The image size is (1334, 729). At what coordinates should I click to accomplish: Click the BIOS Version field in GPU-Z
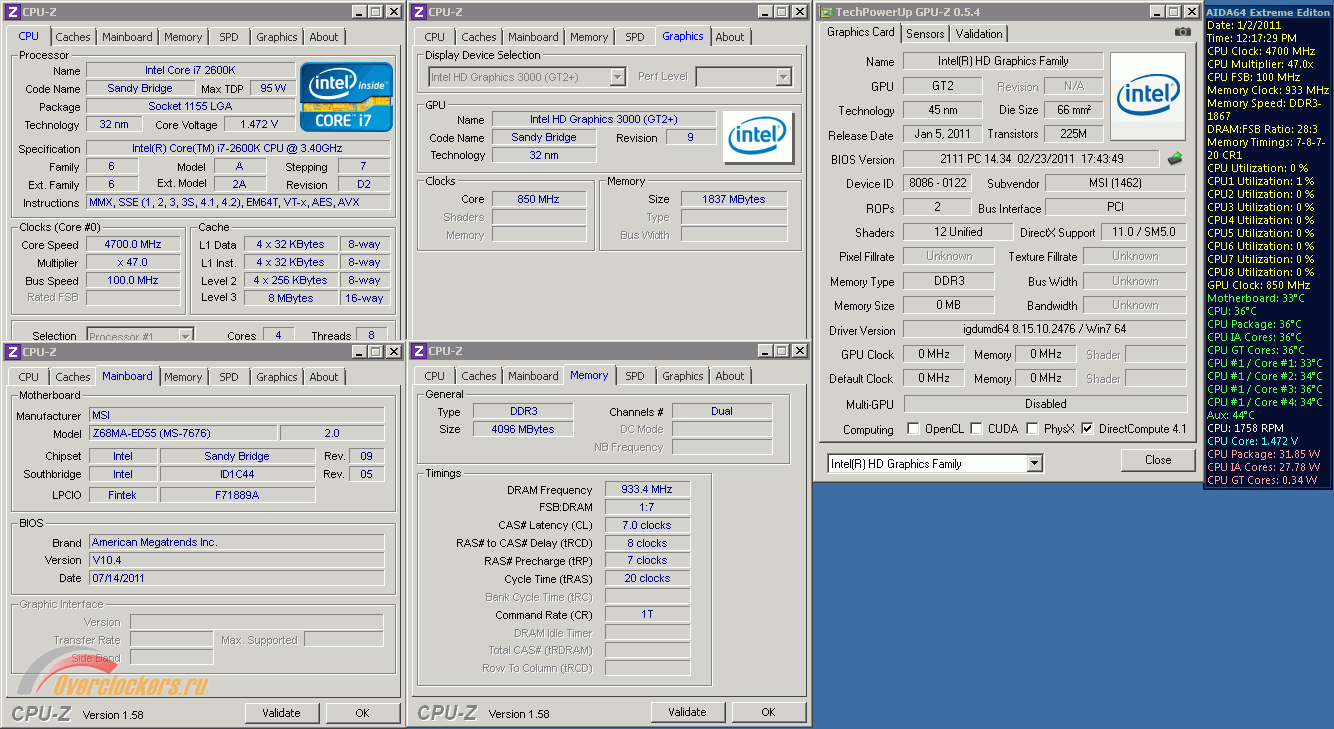[x=1030, y=159]
